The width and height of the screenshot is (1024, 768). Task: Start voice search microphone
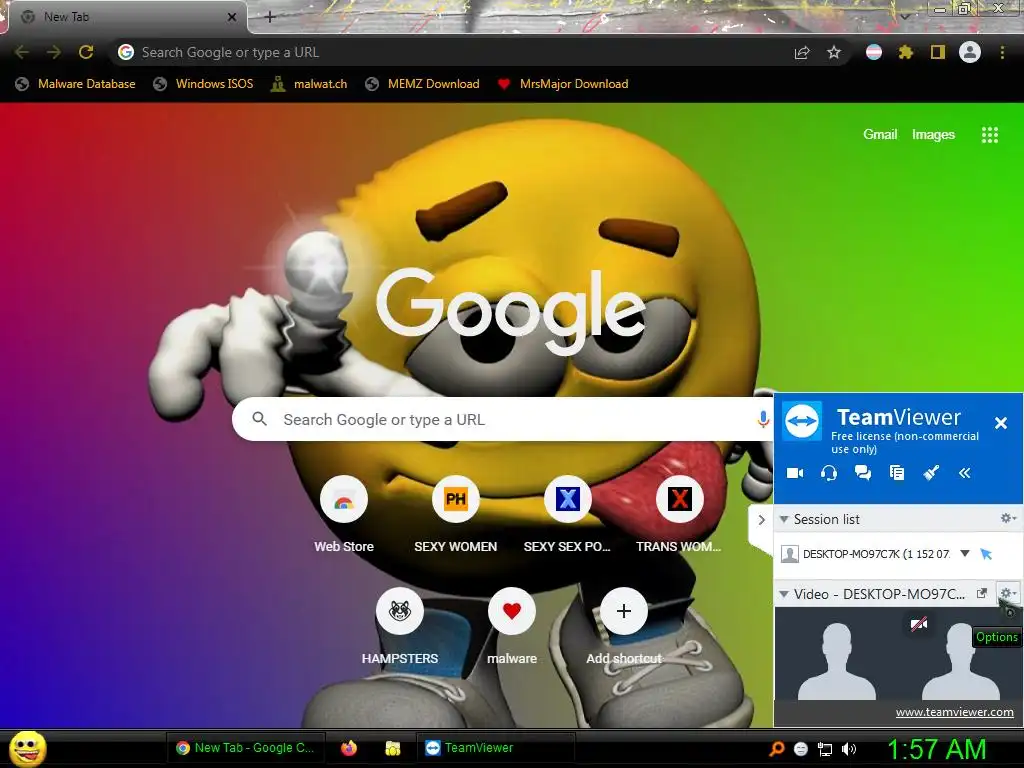(763, 419)
